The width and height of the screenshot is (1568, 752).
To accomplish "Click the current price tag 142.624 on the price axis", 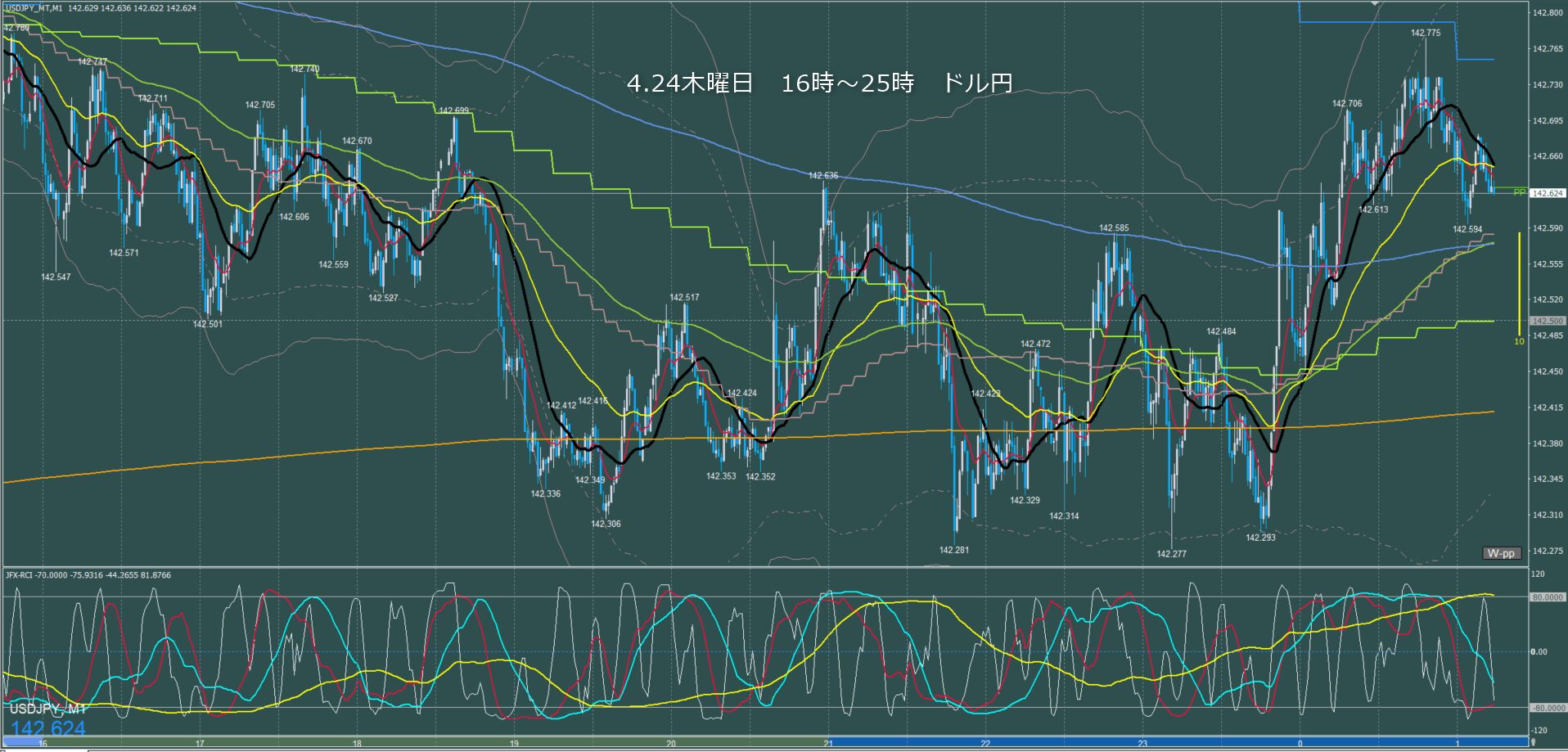I will pyautogui.click(x=1548, y=193).
